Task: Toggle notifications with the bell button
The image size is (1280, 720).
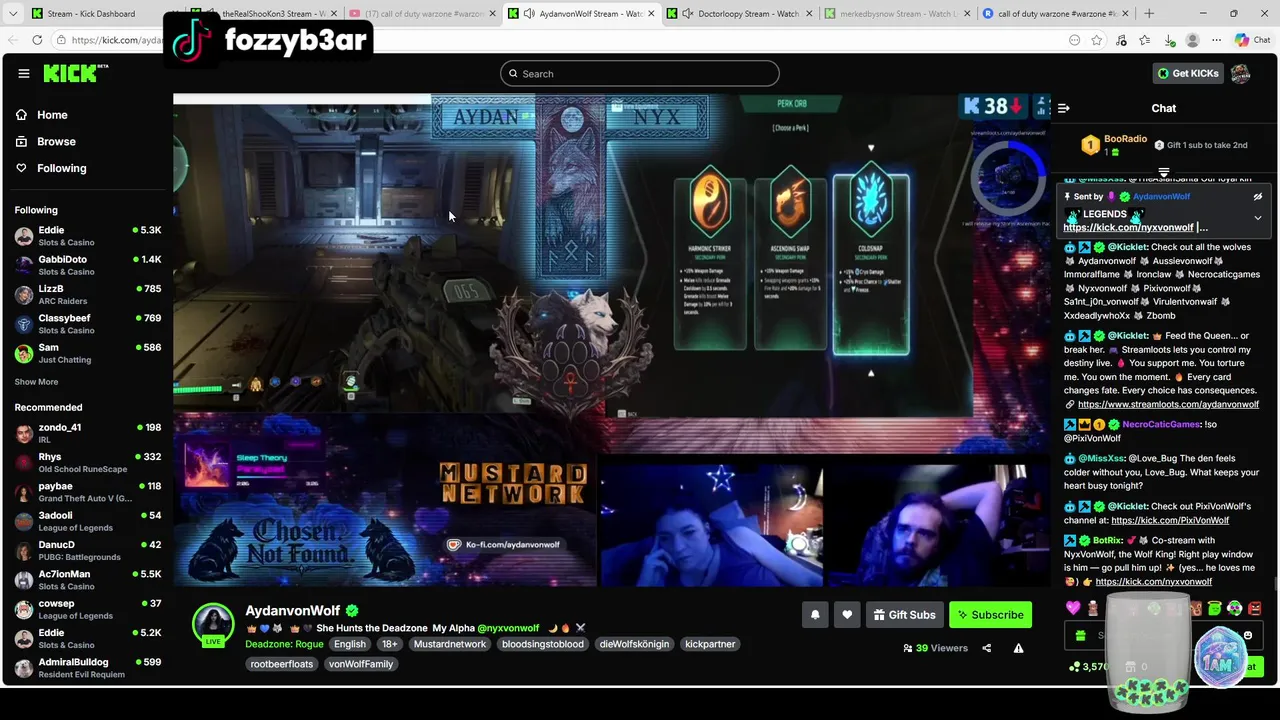Action: [x=815, y=615]
